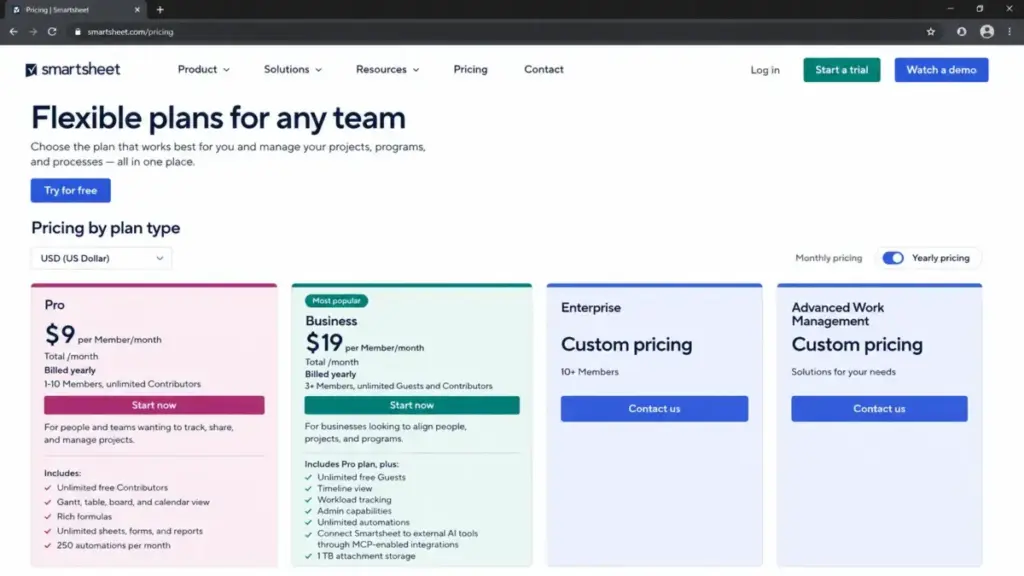Go back with browser back arrow
The image size is (1024, 576).
(x=14, y=31)
